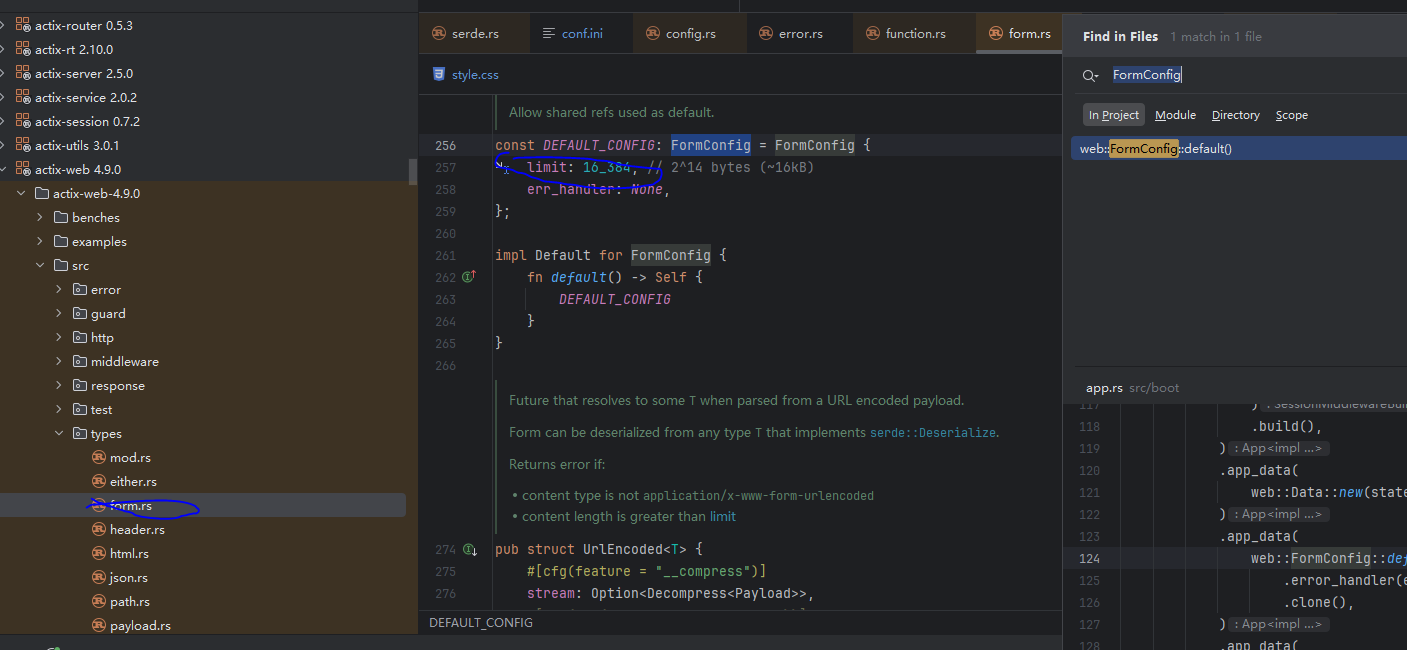Image resolution: width=1407 pixels, height=650 pixels.
Task: Click 'DEFAULT_CONFIG' on line 263
Action: (x=615, y=300)
